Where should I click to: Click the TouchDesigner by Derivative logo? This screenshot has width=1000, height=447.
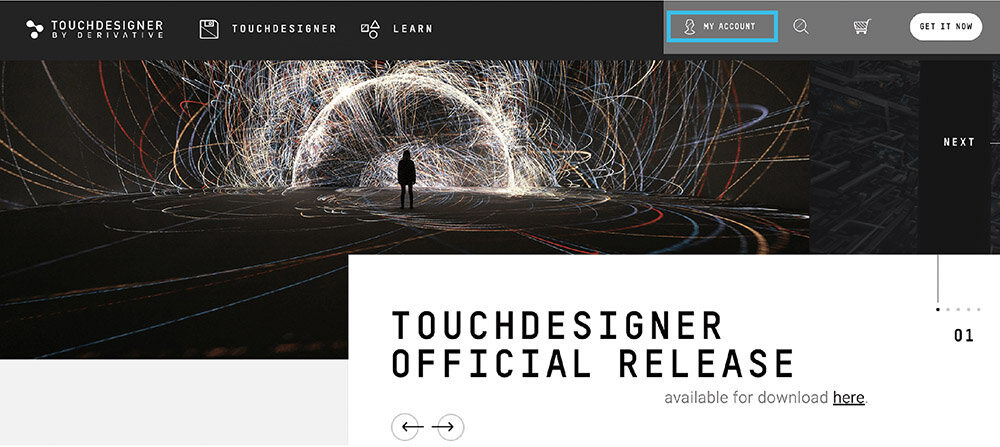[x=94, y=29]
